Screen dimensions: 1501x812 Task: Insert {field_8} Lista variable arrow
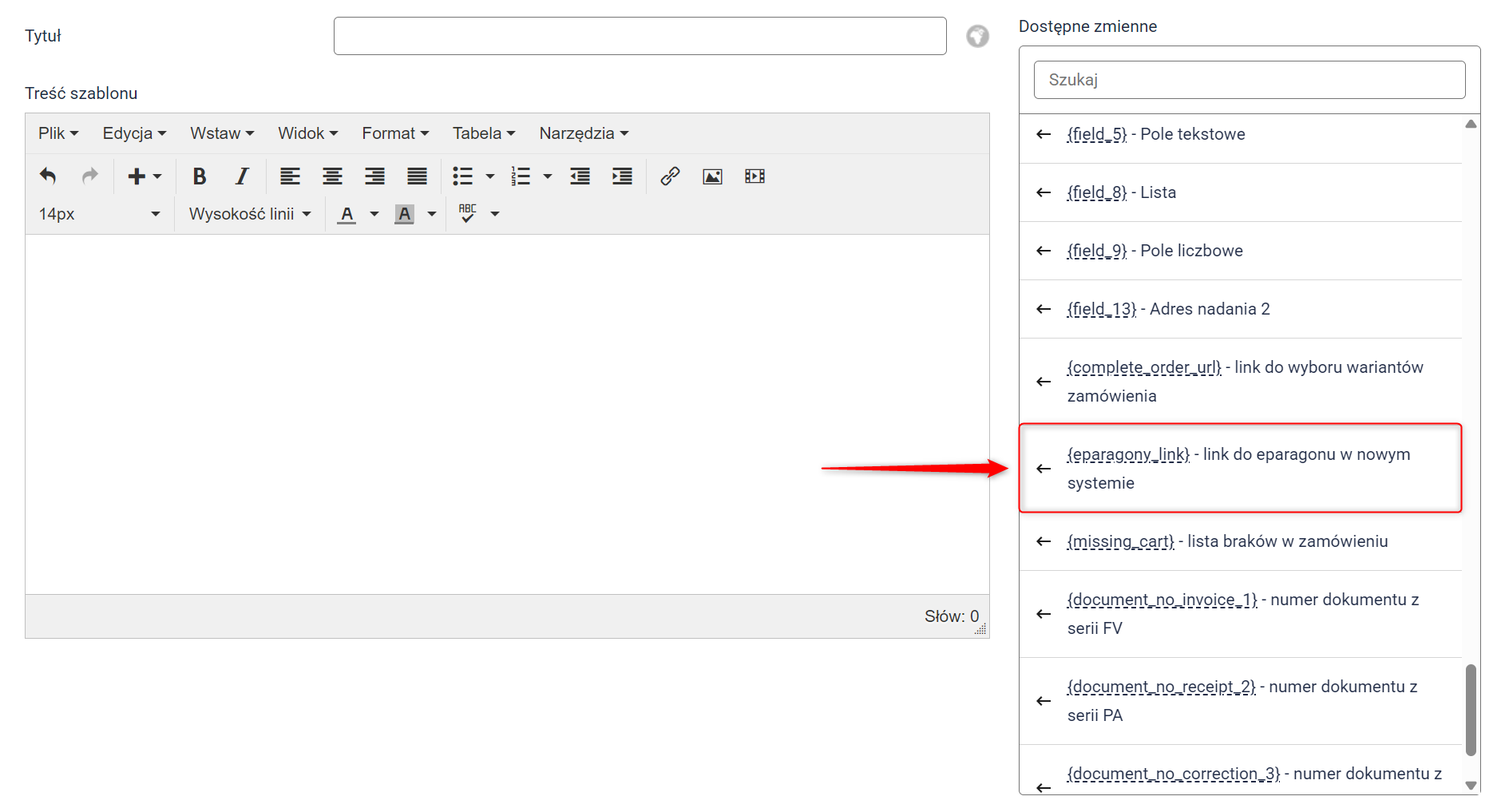point(1043,192)
